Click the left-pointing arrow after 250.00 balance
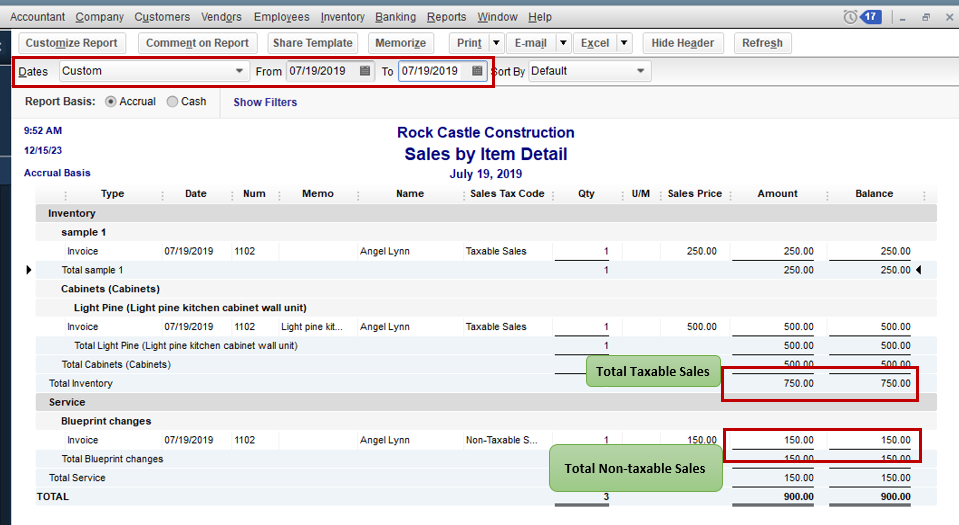 [x=919, y=270]
